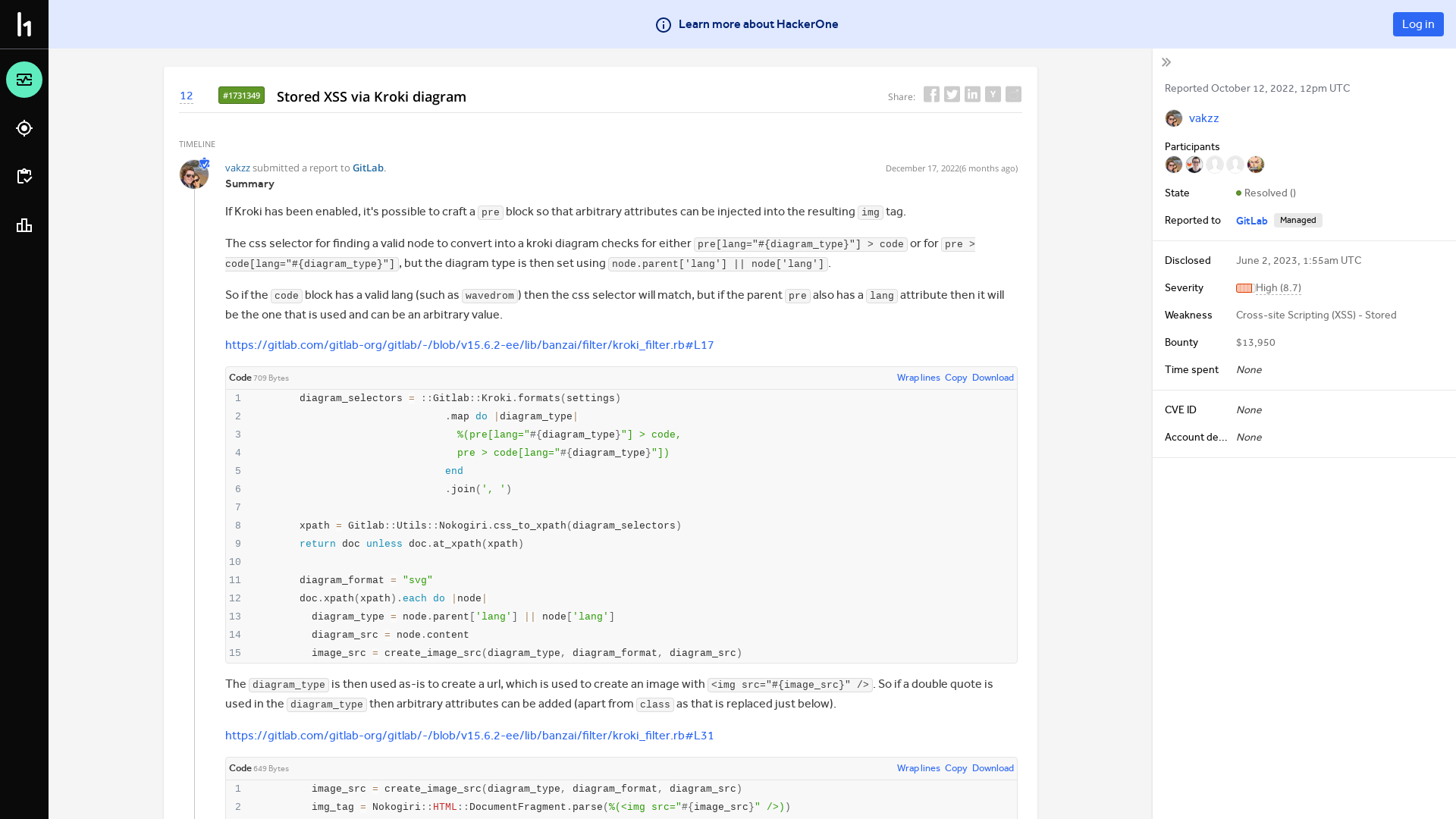Share the report on Facebook
This screenshot has width=1456, height=819.
931,94
